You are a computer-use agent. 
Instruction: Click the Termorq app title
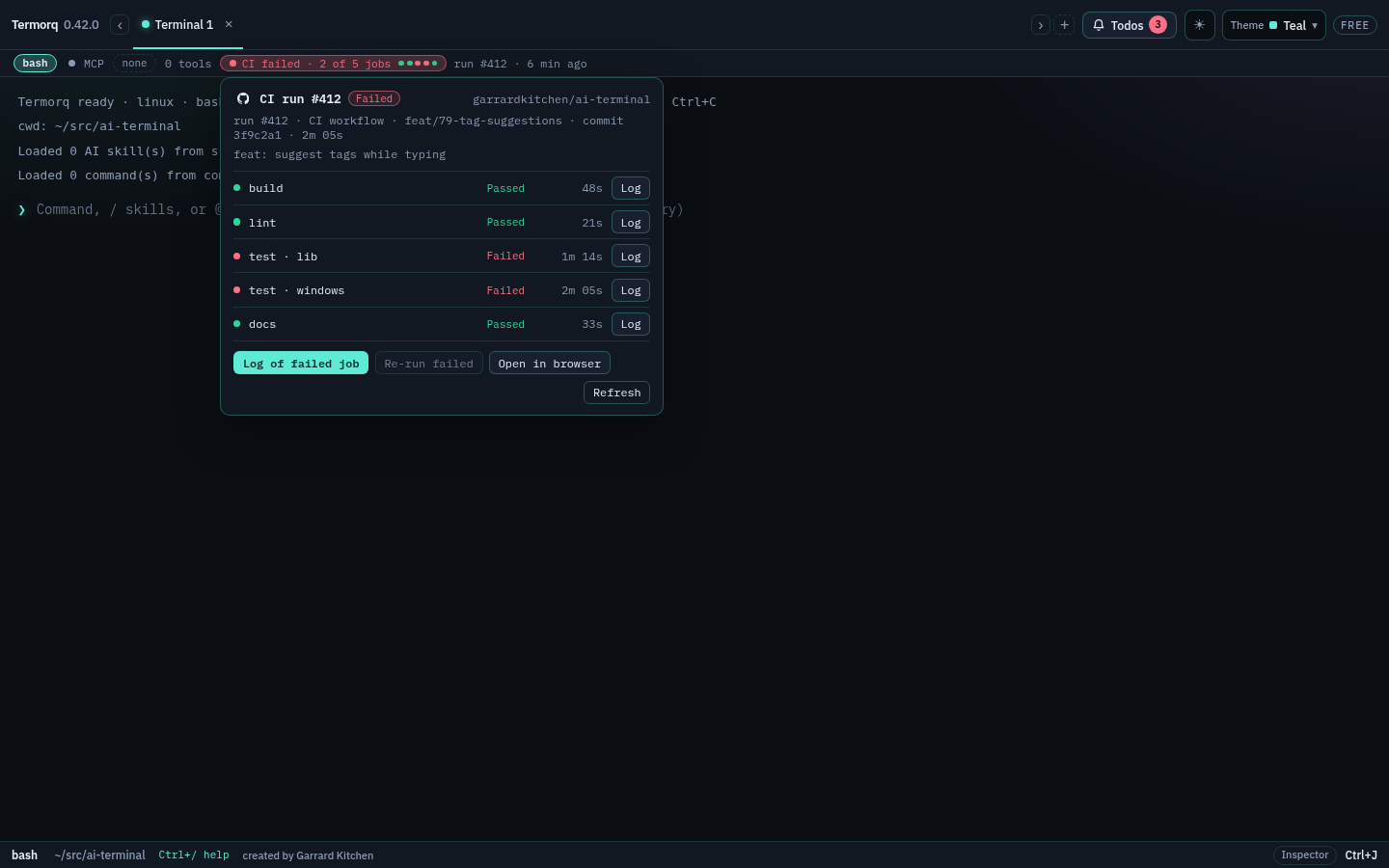pos(35,25)
